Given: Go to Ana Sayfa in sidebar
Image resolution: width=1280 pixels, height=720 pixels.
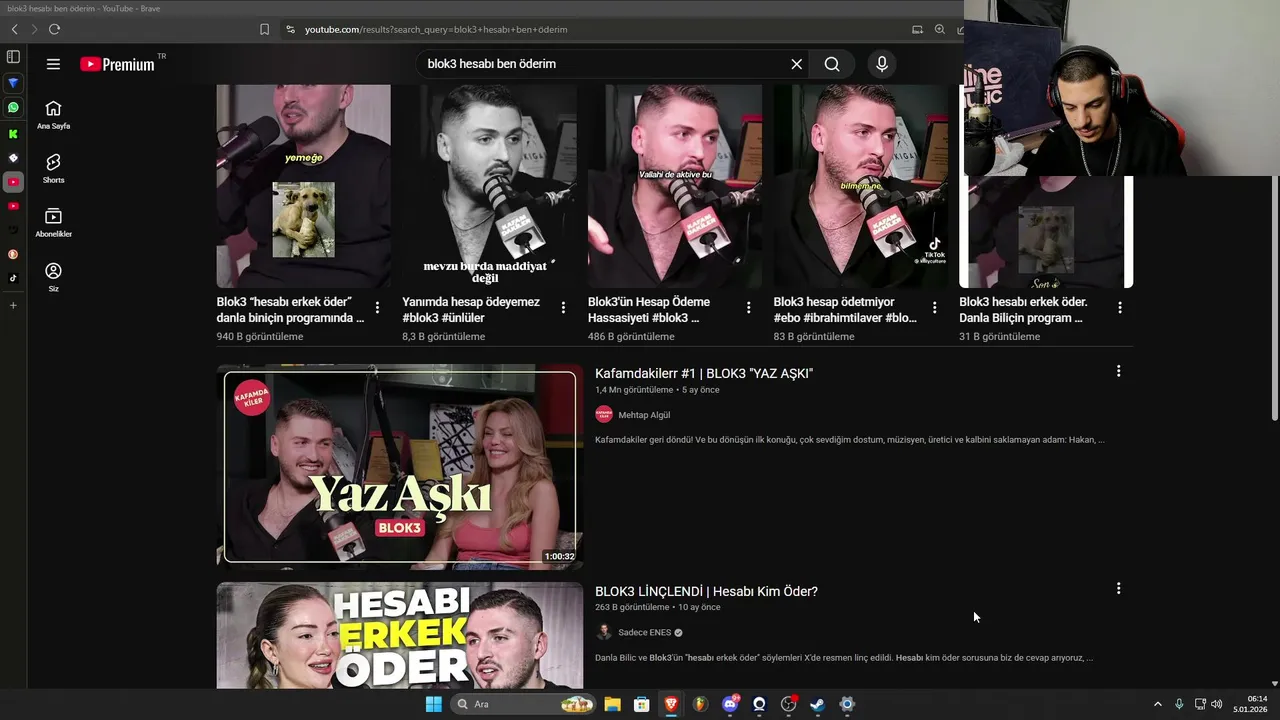Looking at the screenshot, I should 53,115.
